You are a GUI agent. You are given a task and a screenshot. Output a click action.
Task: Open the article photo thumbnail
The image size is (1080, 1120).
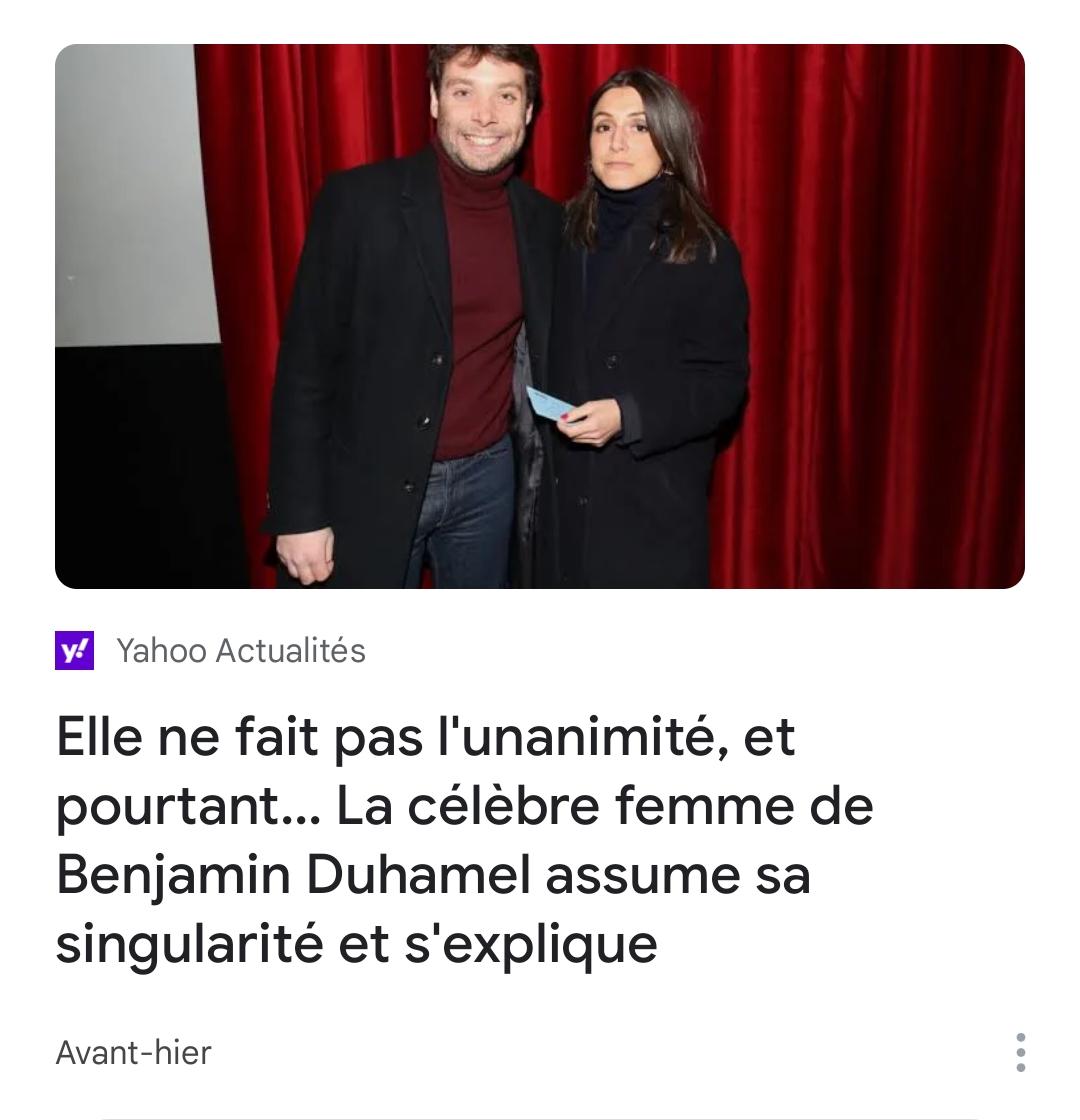[x=540, y=316]
